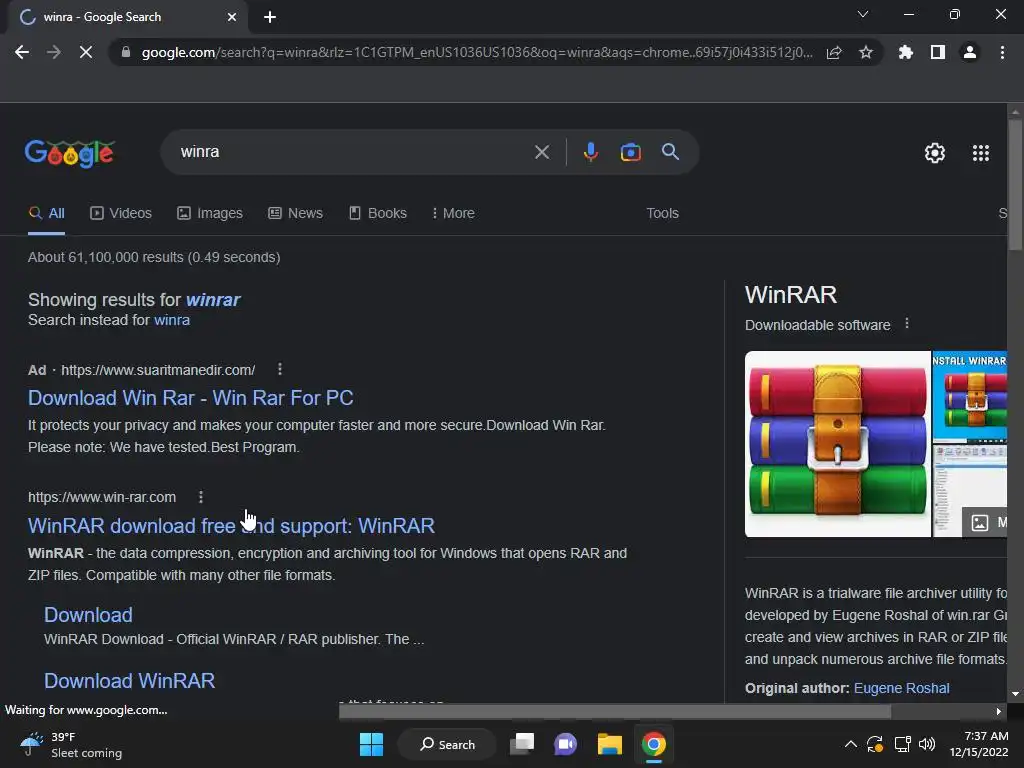This screenshot has height=768, width=1024.
Task: Open the Download sitelink
Action: [88, 615]
